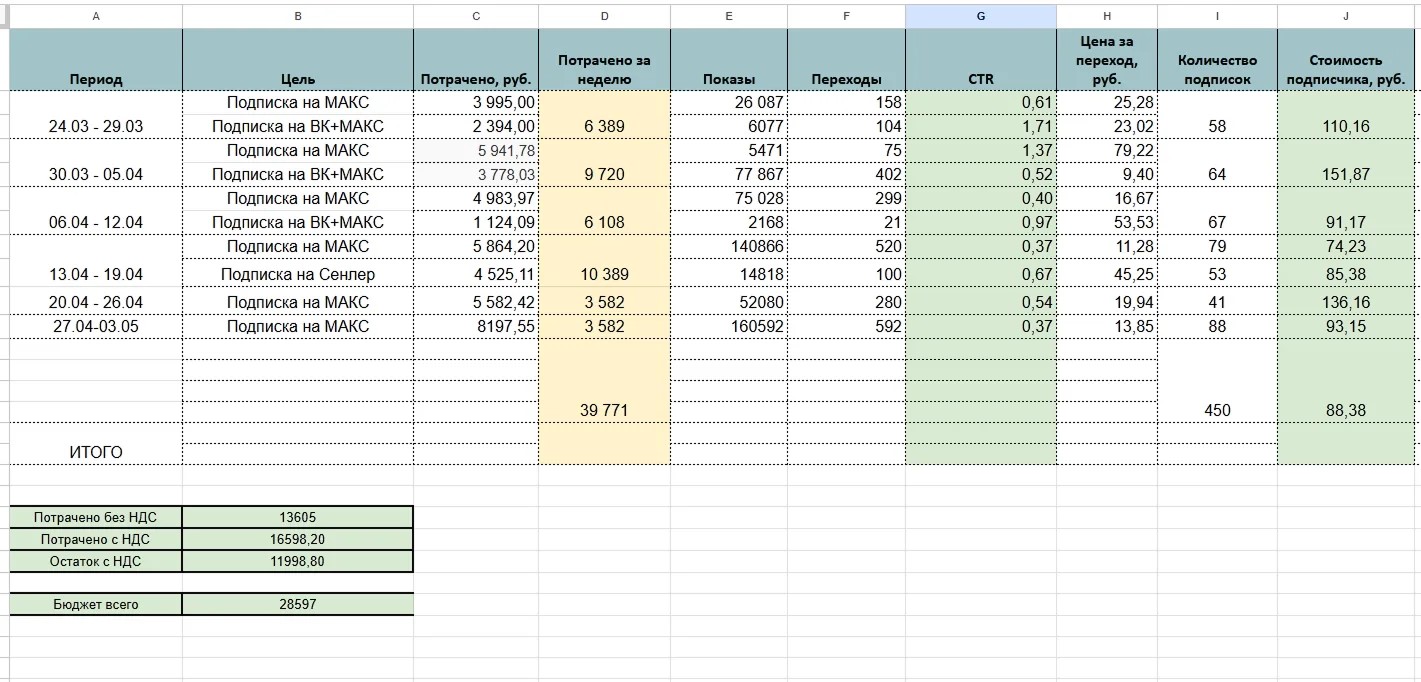Click the 'Остаток с НДС' label
The image size is (1421, 682).
click(96, 561)
